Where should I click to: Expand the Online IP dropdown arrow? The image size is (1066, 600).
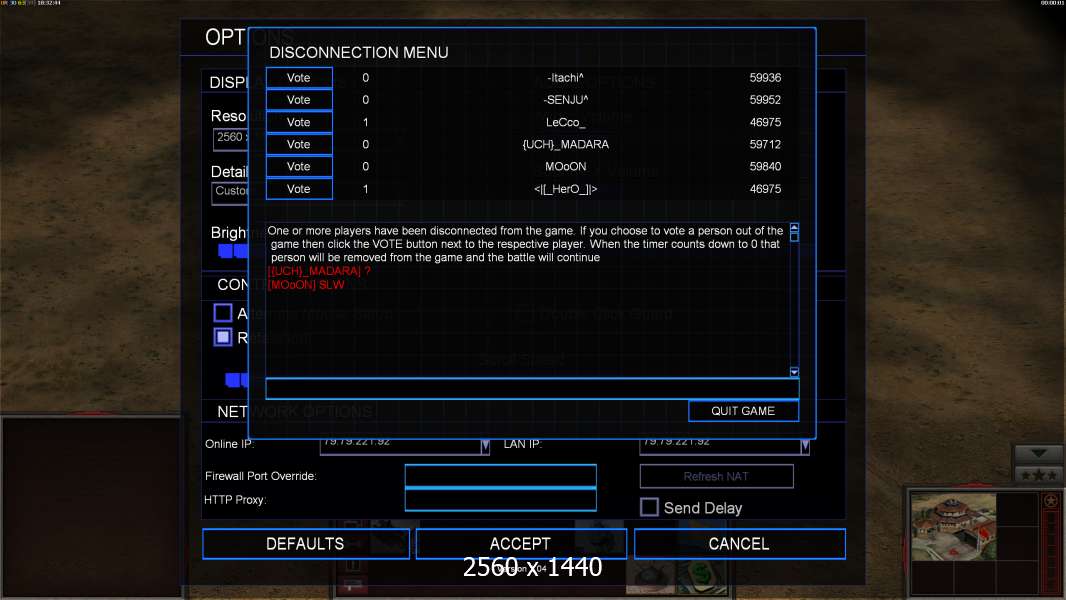pos(485,446)
